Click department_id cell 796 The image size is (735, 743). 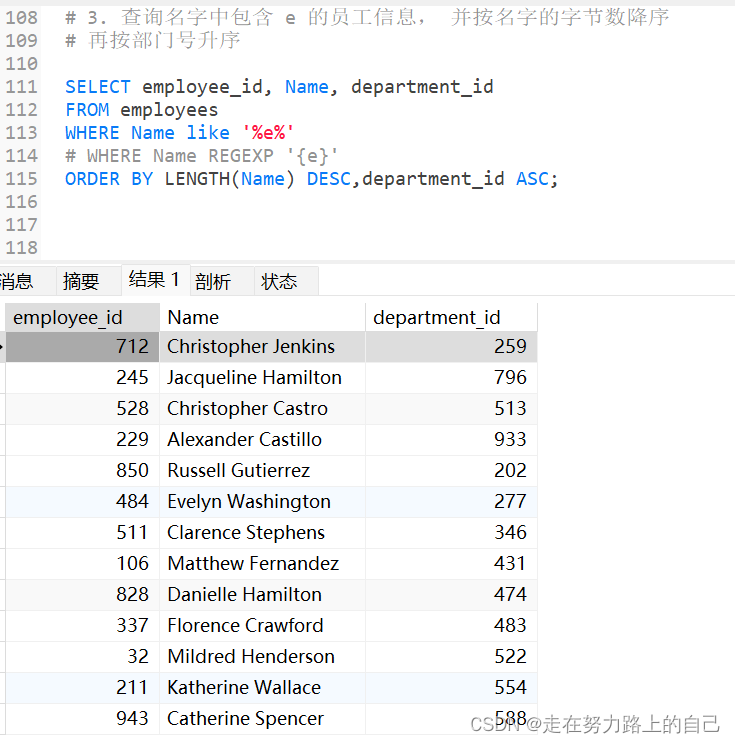451,378
